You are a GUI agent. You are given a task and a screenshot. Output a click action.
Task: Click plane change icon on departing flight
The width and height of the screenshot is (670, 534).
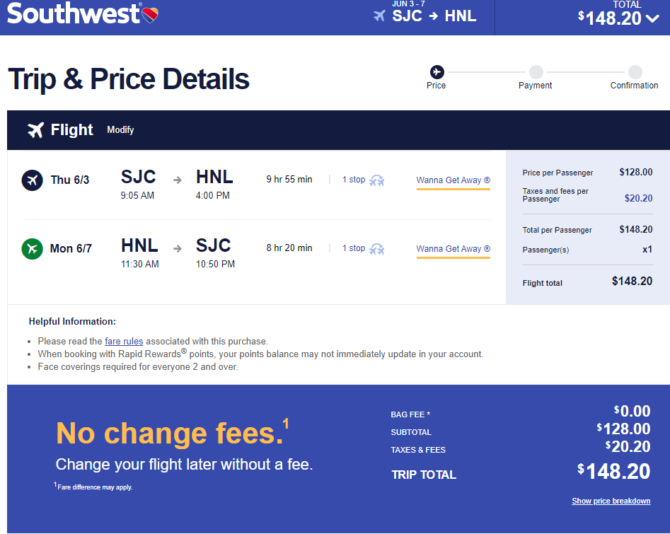coord(376,180)
